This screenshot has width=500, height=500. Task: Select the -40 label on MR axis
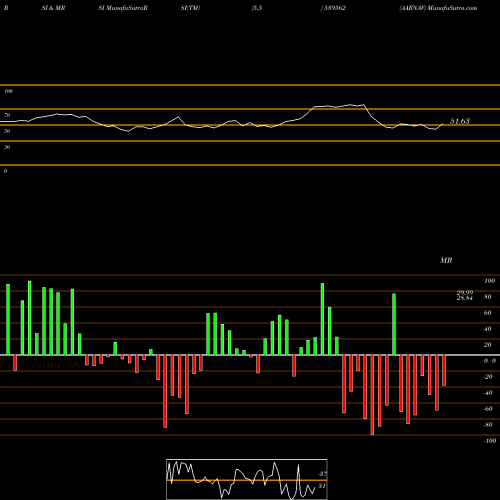pos(488,393)
